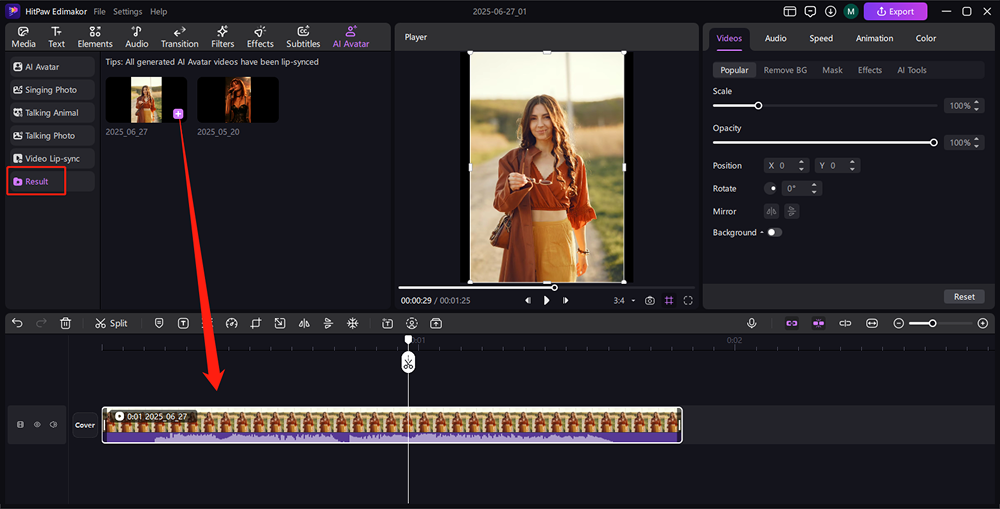Open the feedback message icon
Screen dimensions: 1000x509
(810, 11)
